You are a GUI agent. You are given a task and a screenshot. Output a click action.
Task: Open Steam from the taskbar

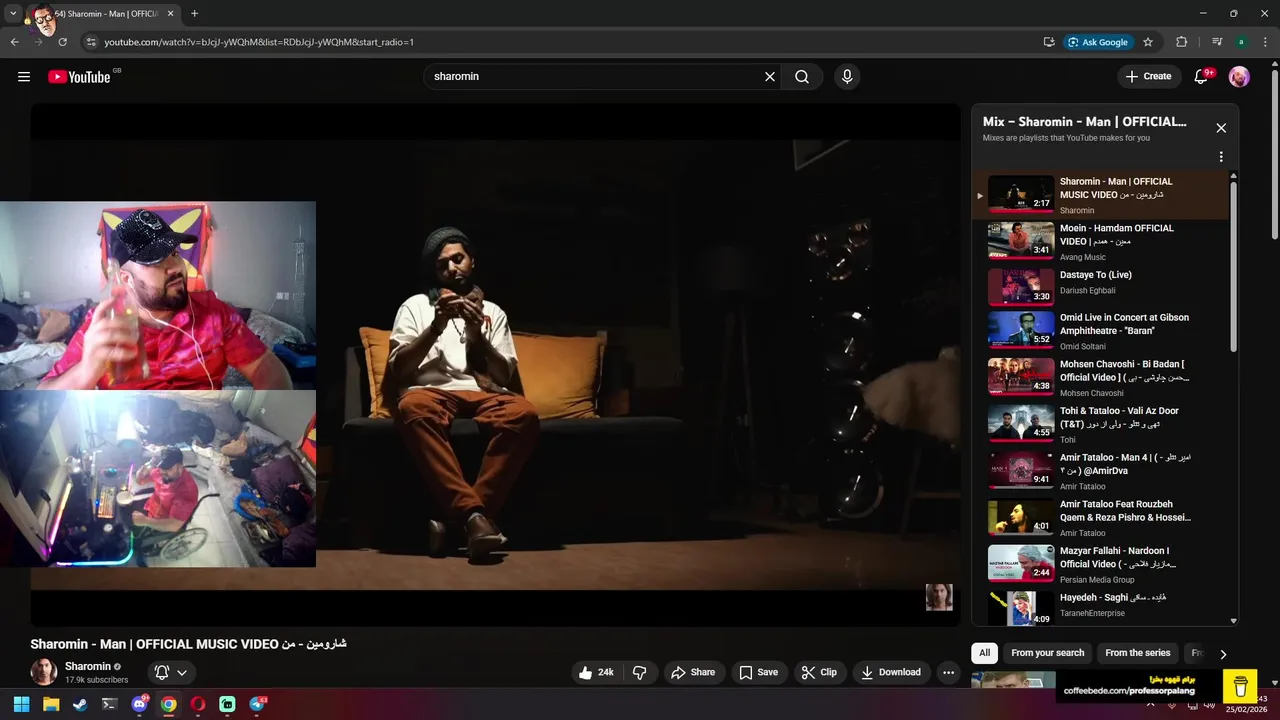point(80,704)
